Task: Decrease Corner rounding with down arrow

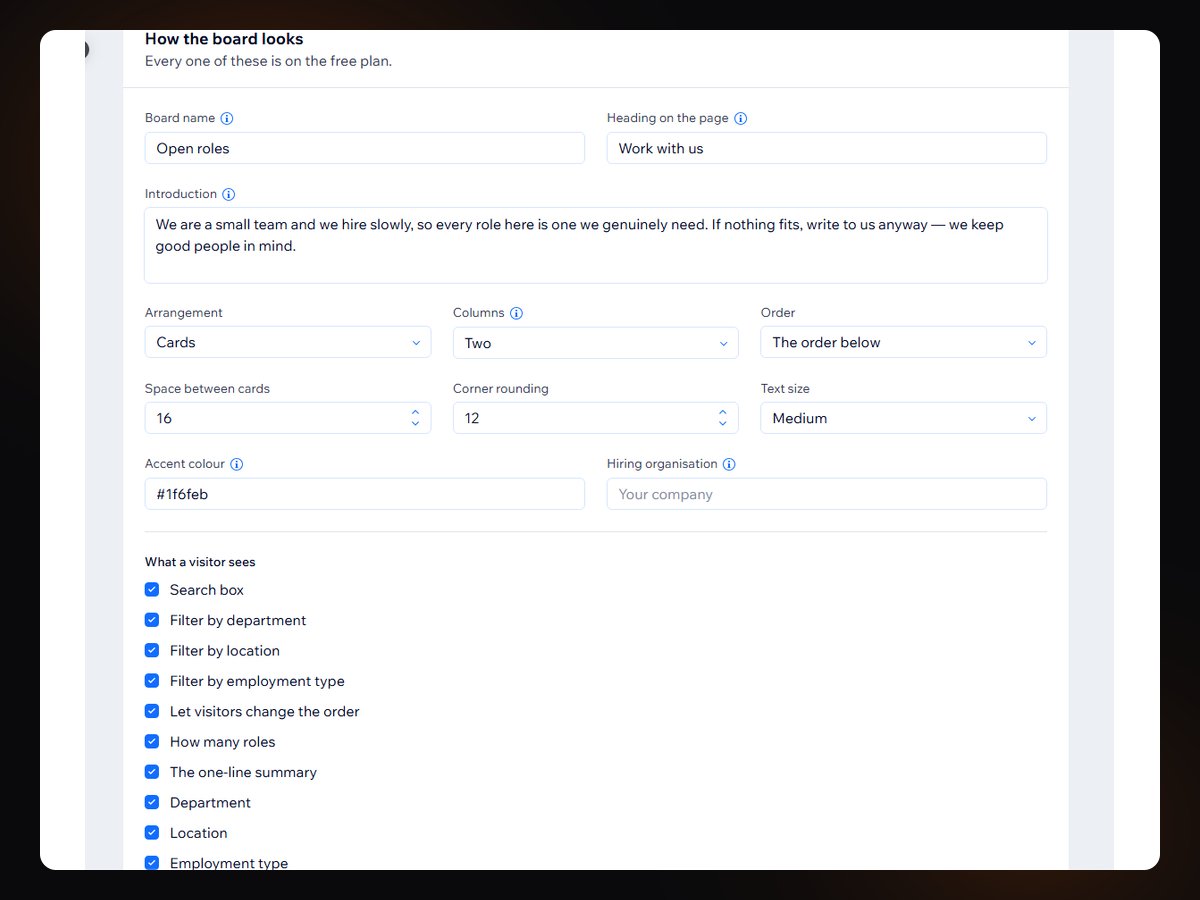Action: point(723,424)
